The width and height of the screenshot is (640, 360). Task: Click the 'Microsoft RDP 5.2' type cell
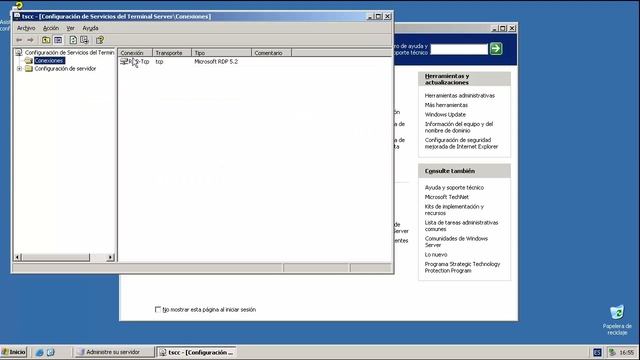[x=216, y=62]
